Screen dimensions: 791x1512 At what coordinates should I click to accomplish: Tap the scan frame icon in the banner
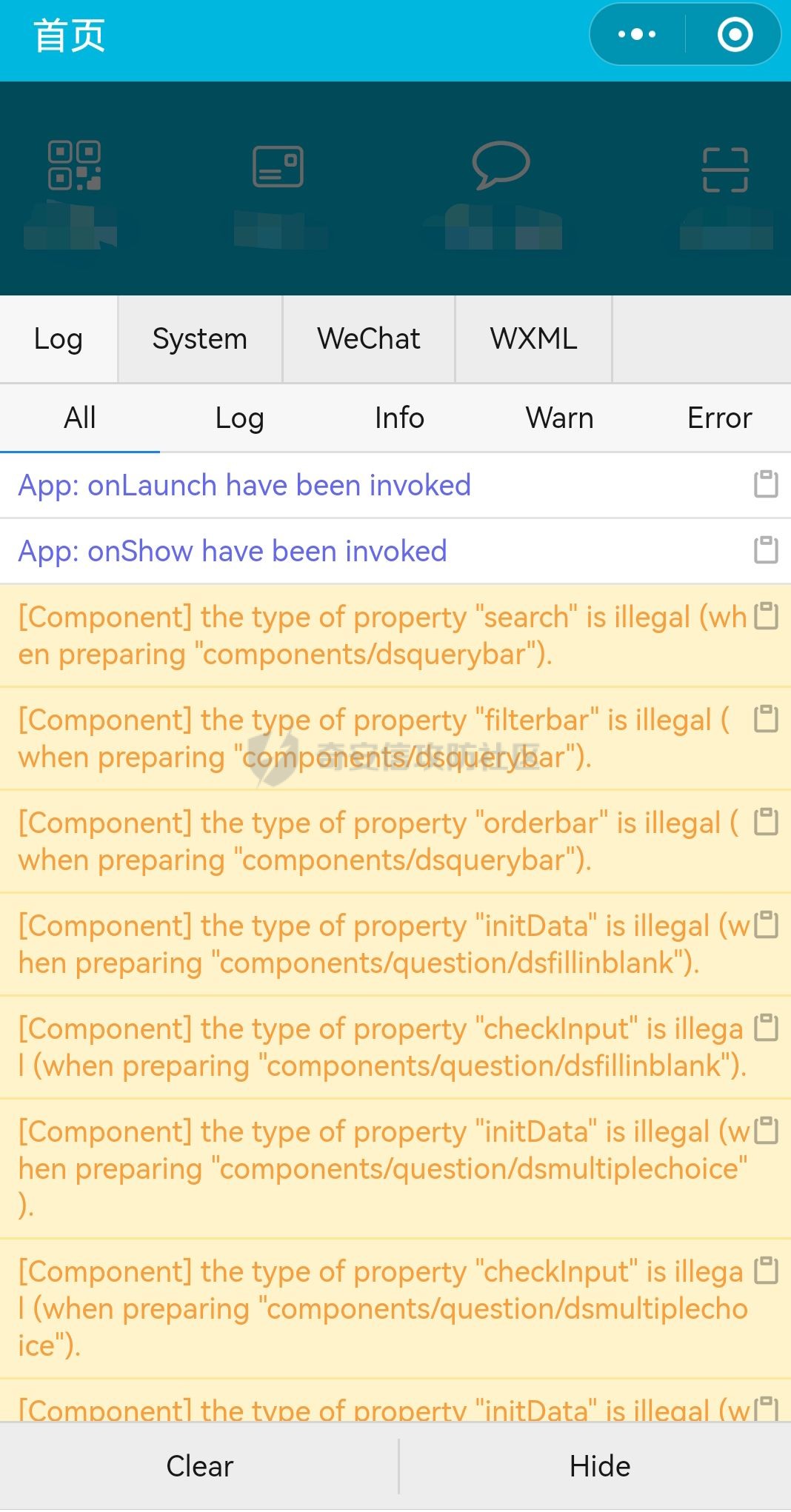click(x=725, y=170)
